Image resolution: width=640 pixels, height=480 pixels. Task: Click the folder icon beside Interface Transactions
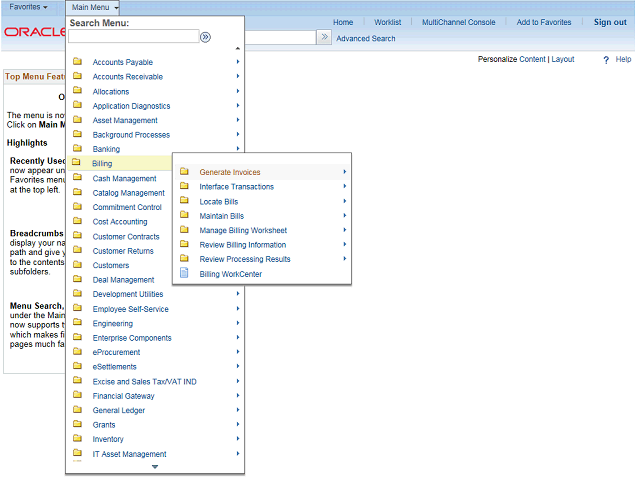(x=184, y=186)
